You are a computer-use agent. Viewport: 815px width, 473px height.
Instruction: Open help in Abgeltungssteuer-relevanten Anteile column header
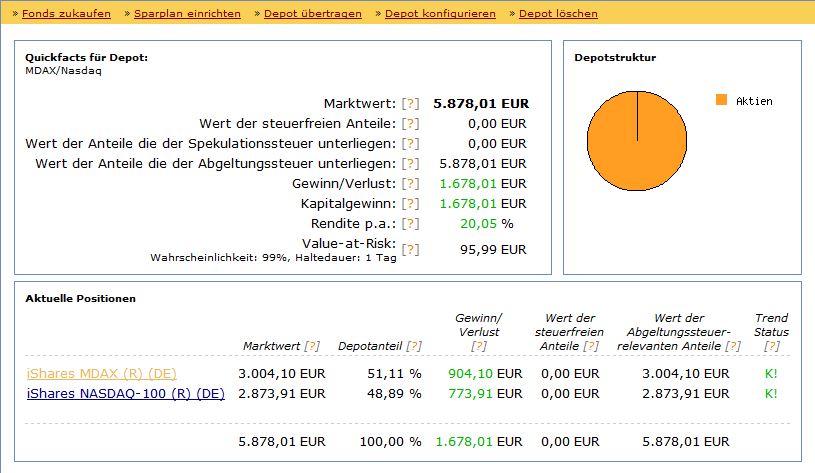tap(733, 346)
